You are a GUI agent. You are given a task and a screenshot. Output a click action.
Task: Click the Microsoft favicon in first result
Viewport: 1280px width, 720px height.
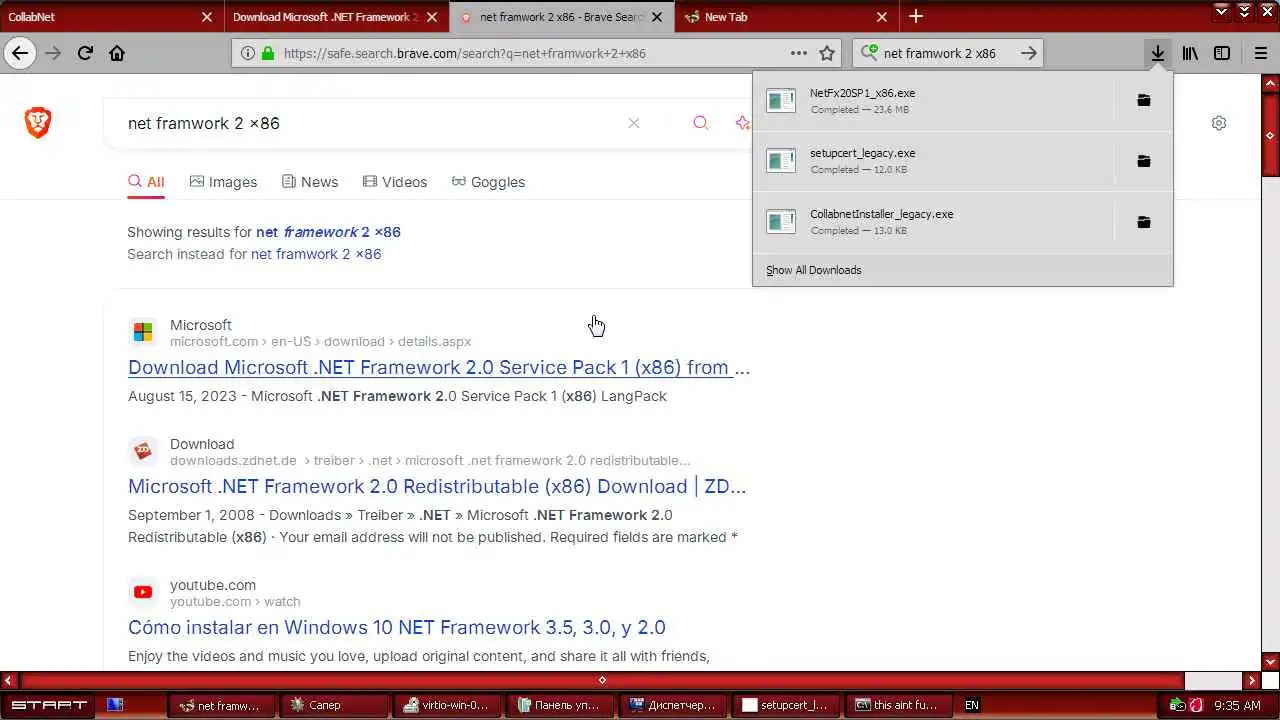(143, 332)
